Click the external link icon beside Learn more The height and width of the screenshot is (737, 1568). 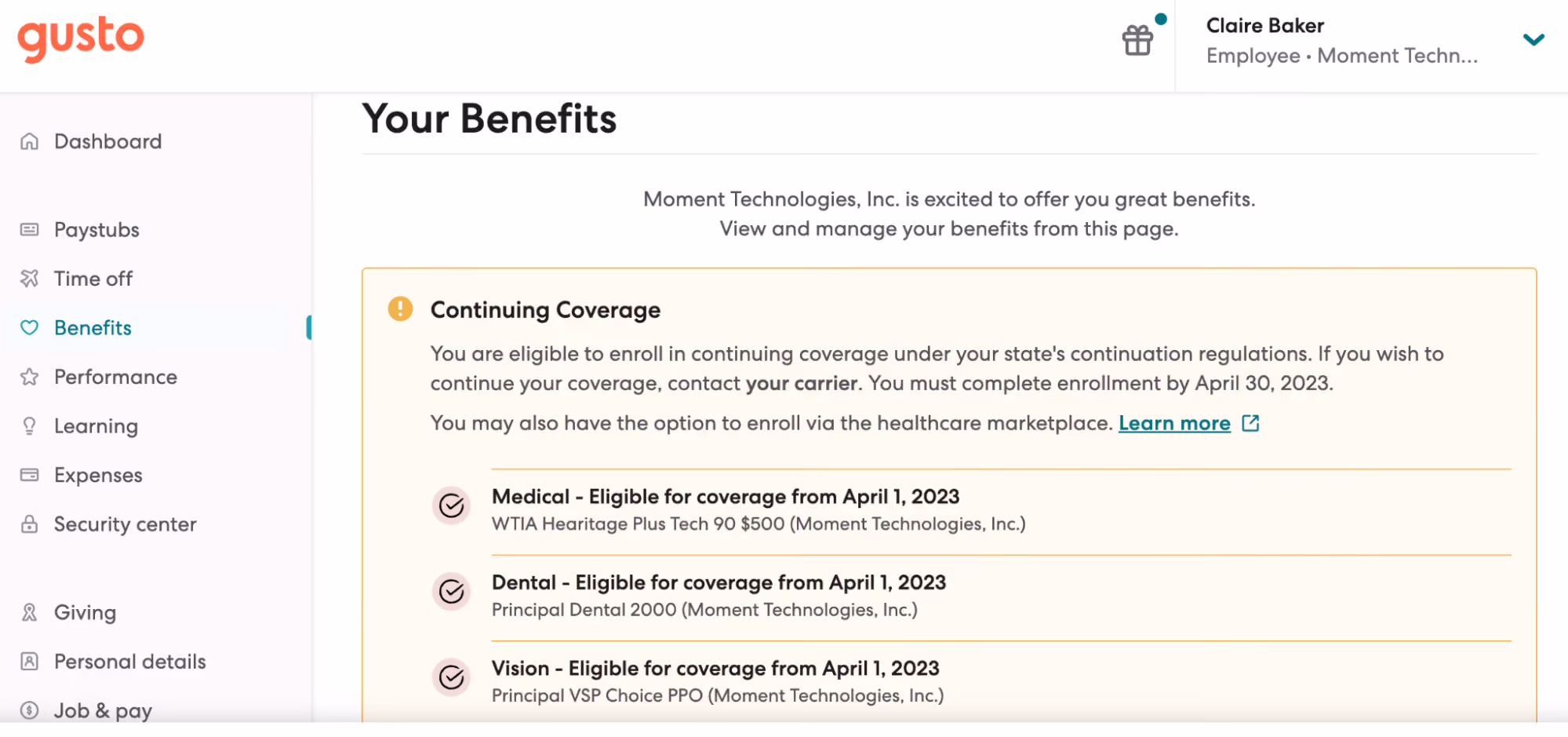point(1250,423)
